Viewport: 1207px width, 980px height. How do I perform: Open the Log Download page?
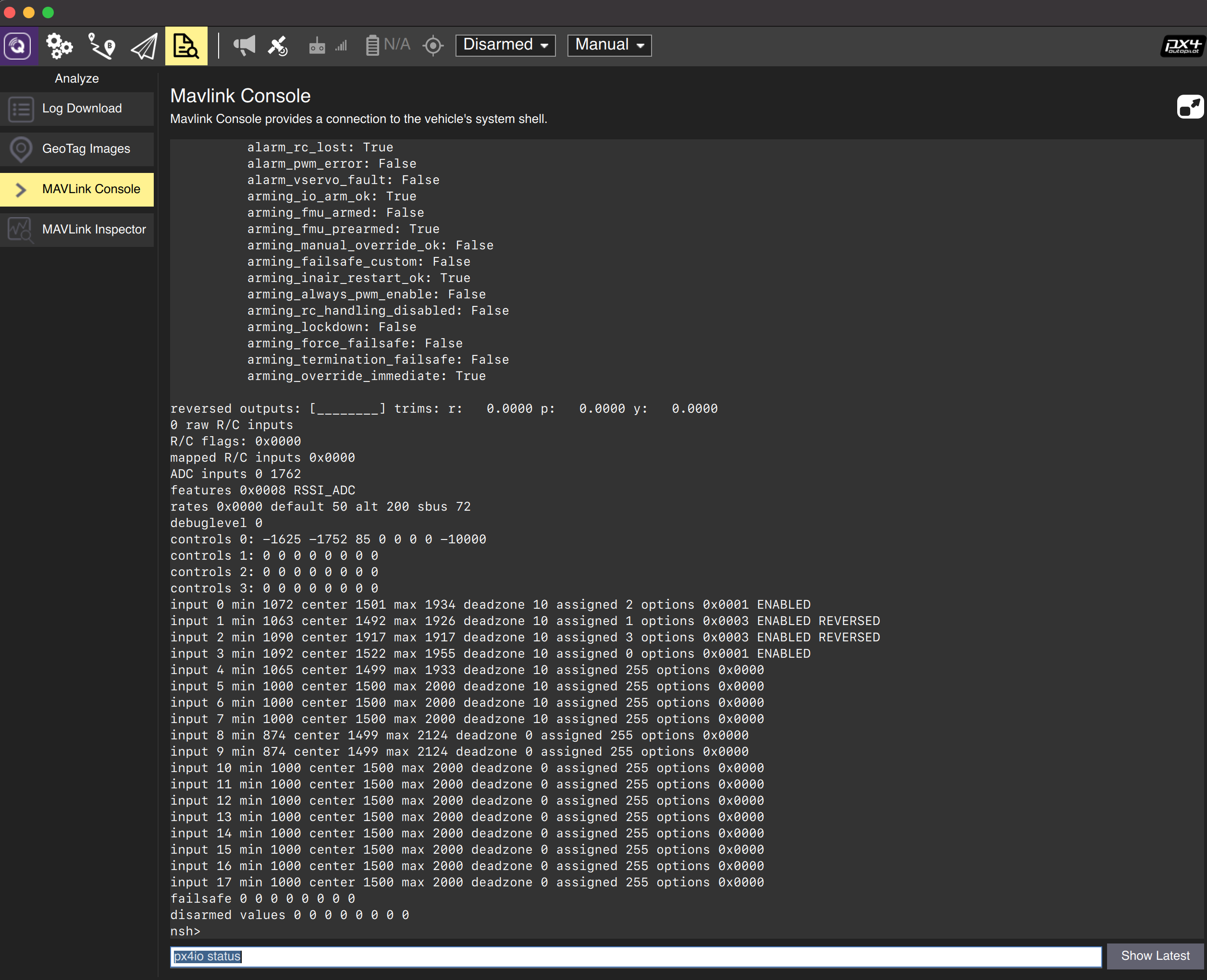pos(77,109)
